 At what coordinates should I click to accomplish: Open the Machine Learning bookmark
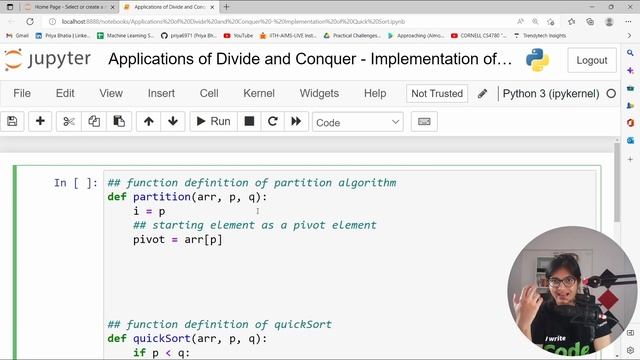(125, 36)
